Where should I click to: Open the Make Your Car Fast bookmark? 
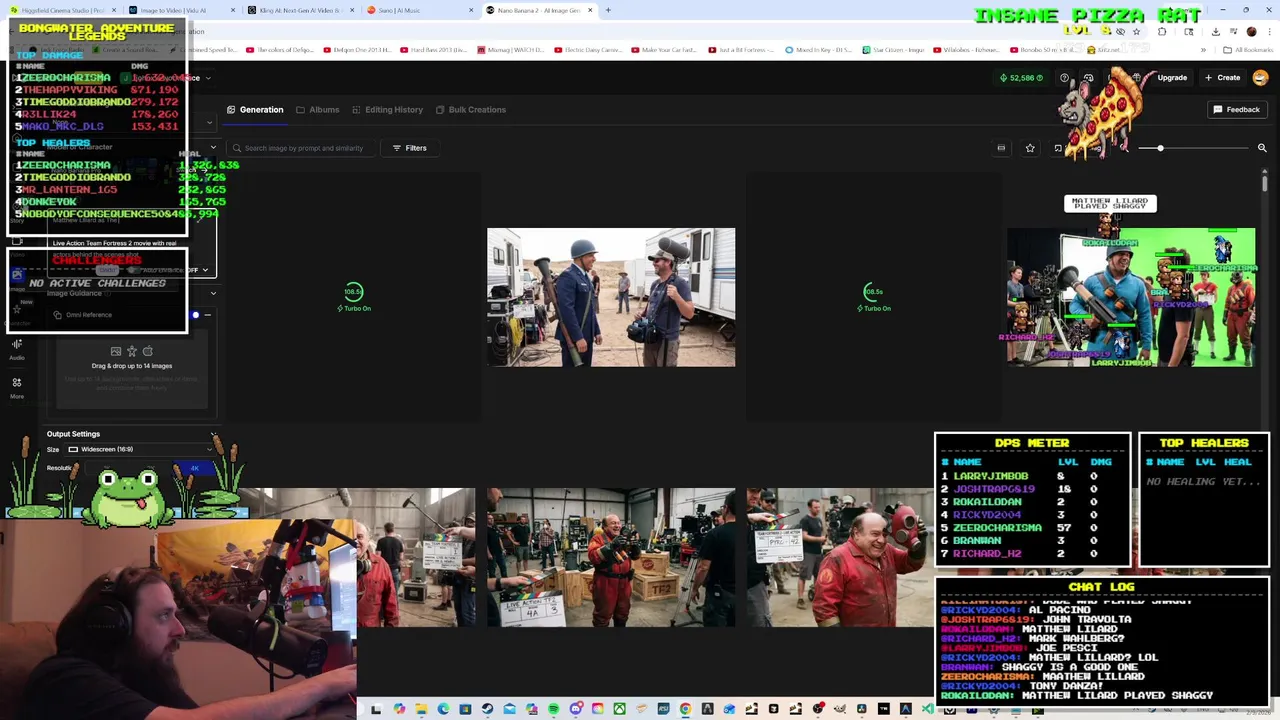pos(663,49)
